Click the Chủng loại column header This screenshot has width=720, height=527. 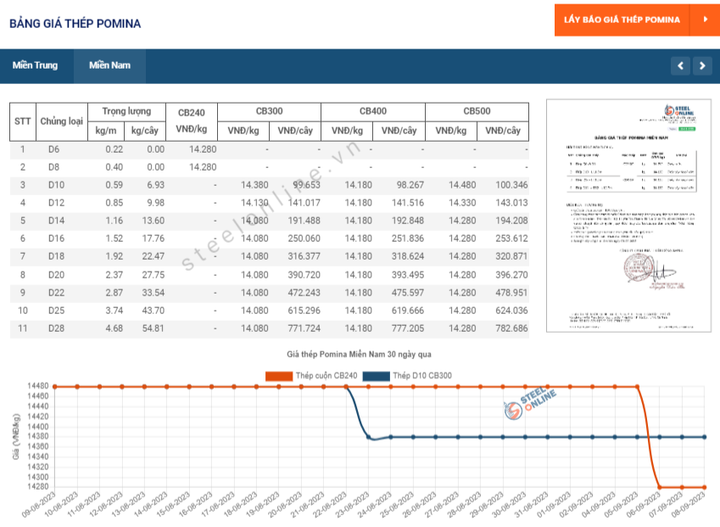(x=62, y=122)
